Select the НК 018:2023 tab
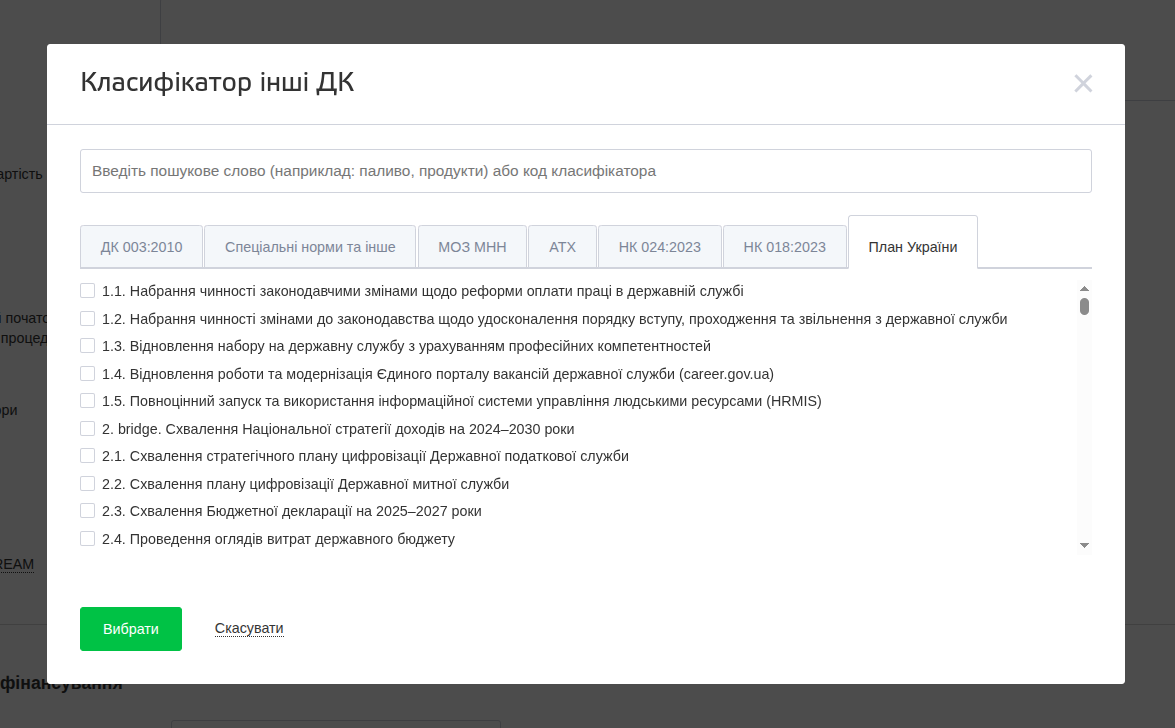This screenshot has width=1175, height=728. click(784, 247)
